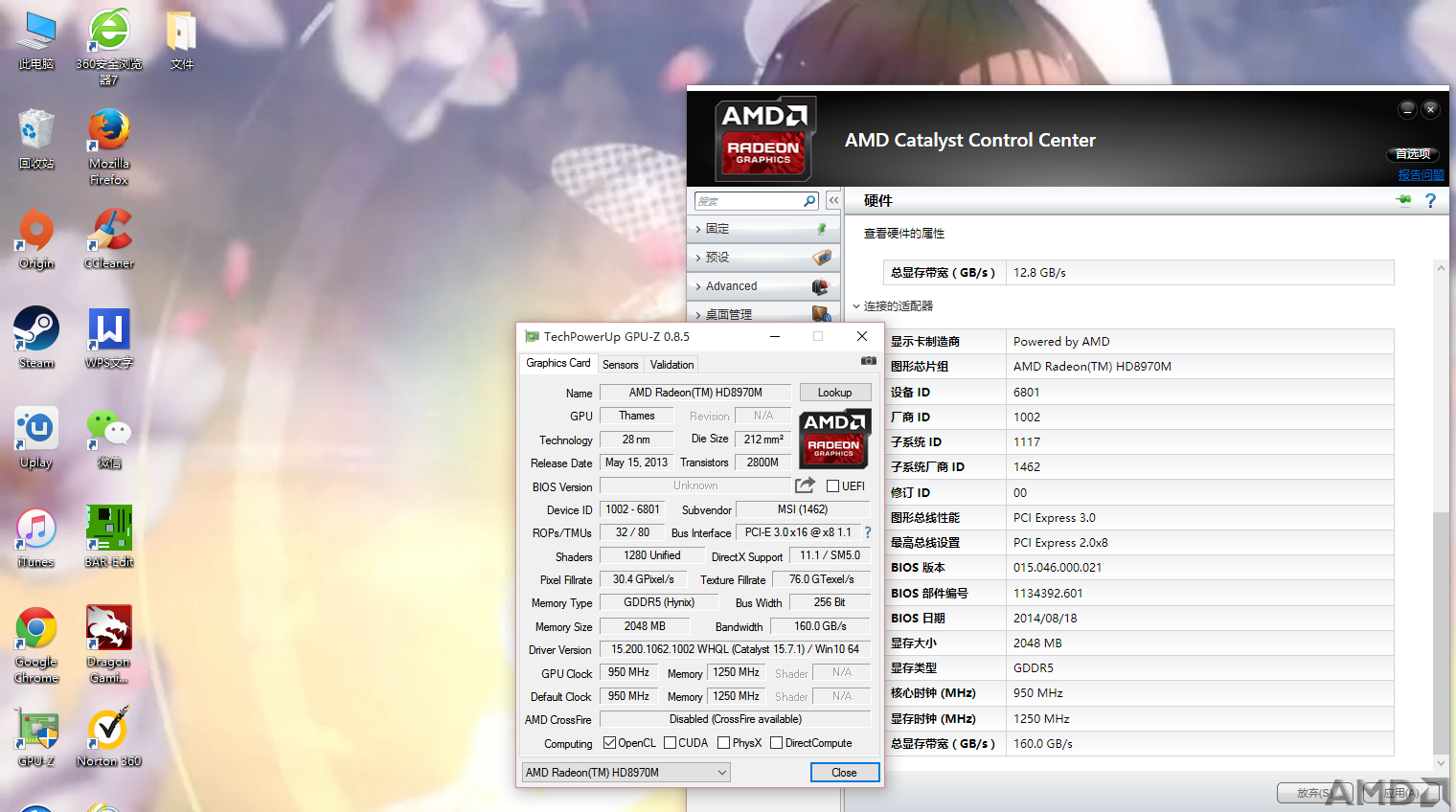Viewport: 1456px width, 812px height.
Task: Click the search magnifier in Catalyst Control Center
Action: 809,201
